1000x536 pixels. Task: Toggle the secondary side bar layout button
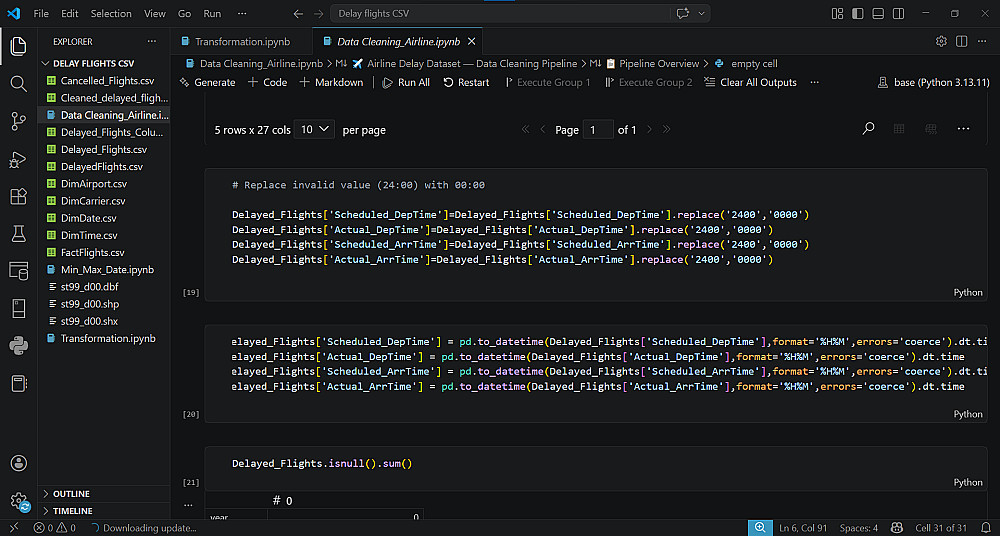898,13
